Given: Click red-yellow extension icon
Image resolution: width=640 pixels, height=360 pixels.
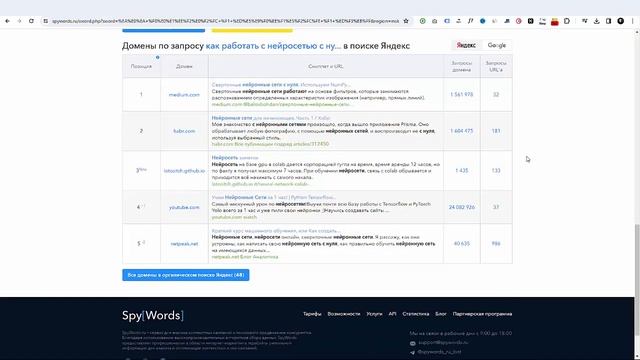Looking at the screenshot, I should tap(554, 21).
